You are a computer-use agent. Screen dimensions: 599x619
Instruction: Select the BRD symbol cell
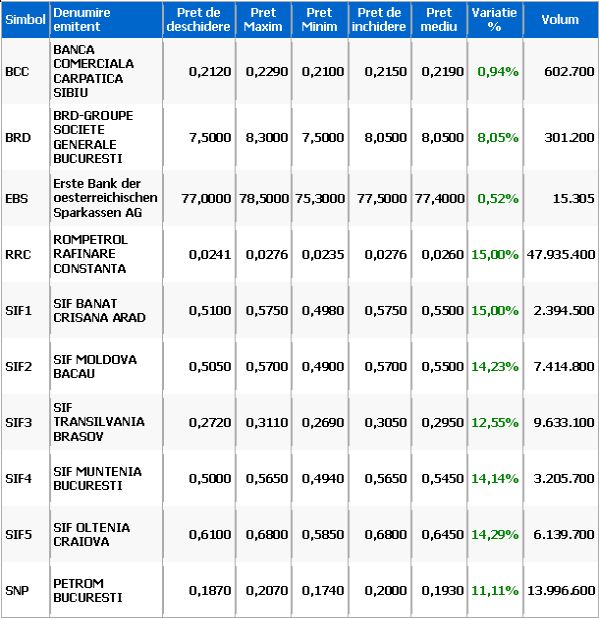18,138
